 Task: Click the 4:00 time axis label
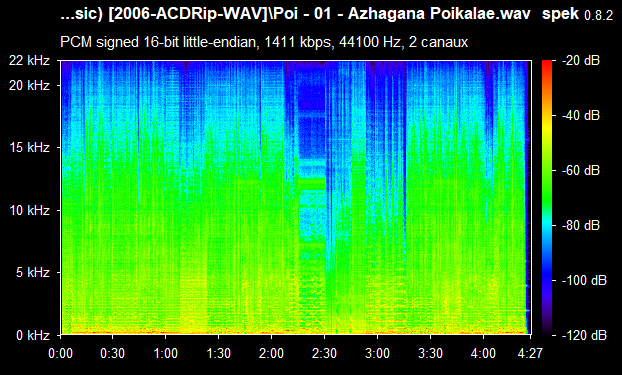[x=483, y=353]
